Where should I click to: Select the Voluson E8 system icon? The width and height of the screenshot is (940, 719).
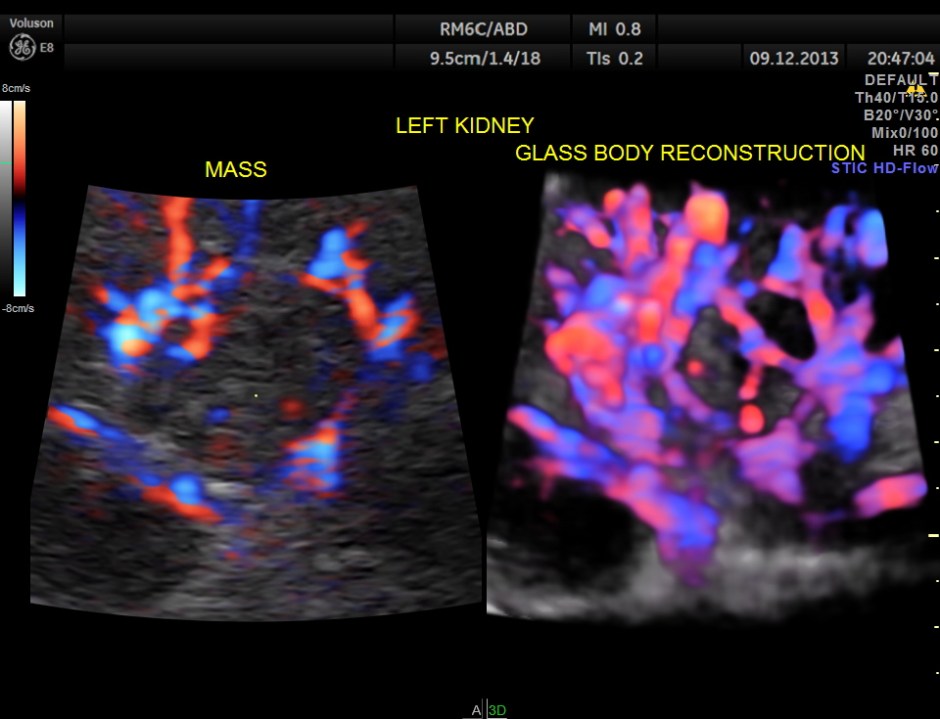(30, 22)
